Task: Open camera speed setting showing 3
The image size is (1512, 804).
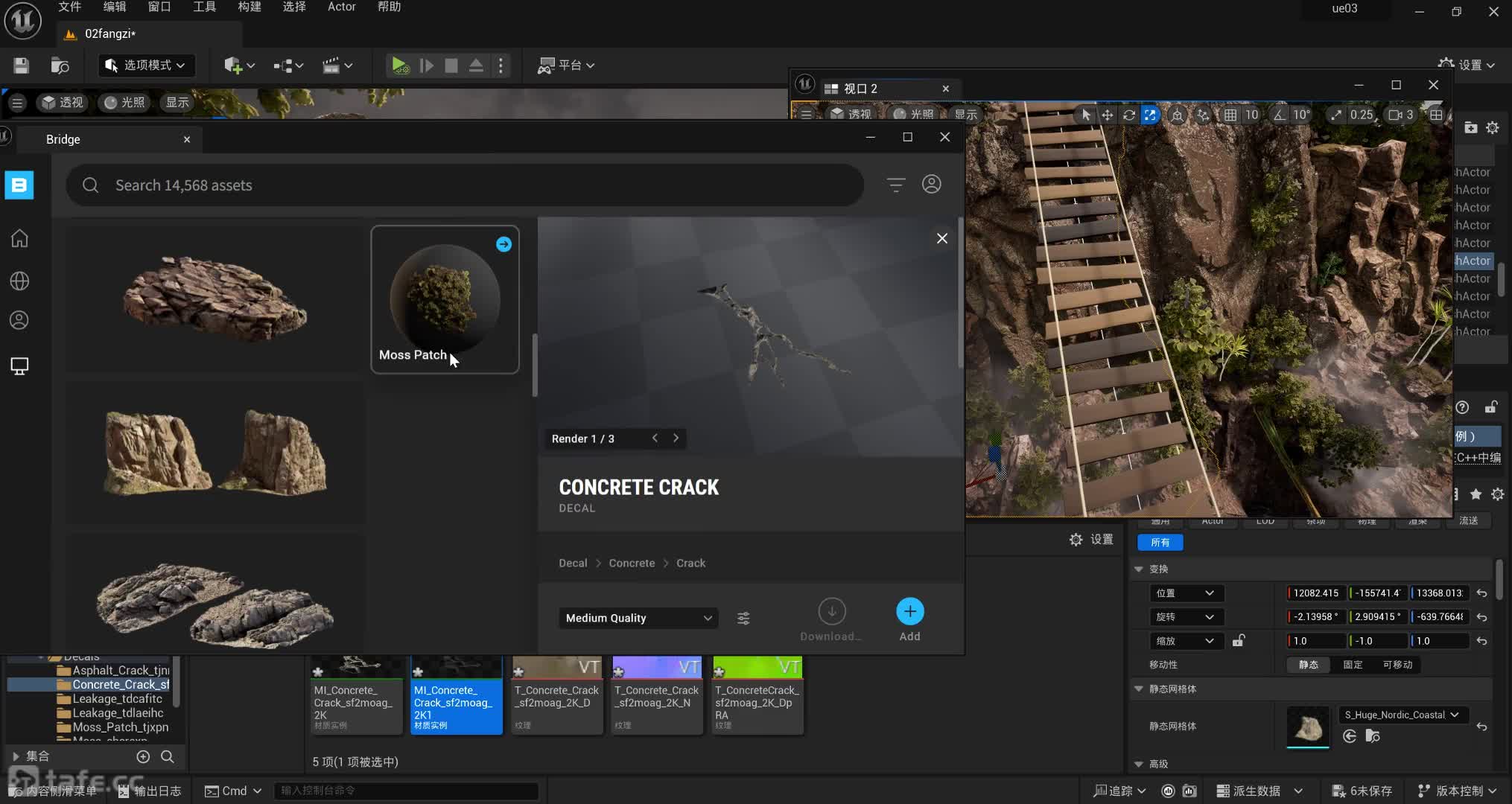Action: coord(1401,115)
